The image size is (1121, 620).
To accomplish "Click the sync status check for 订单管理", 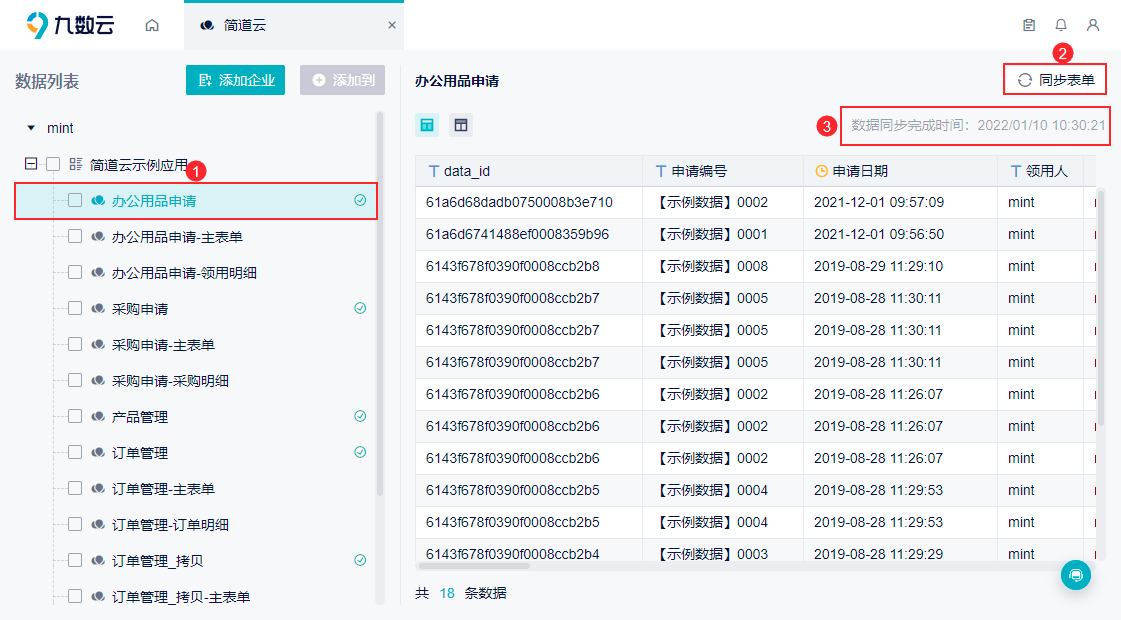I will [x=360, y=452].
